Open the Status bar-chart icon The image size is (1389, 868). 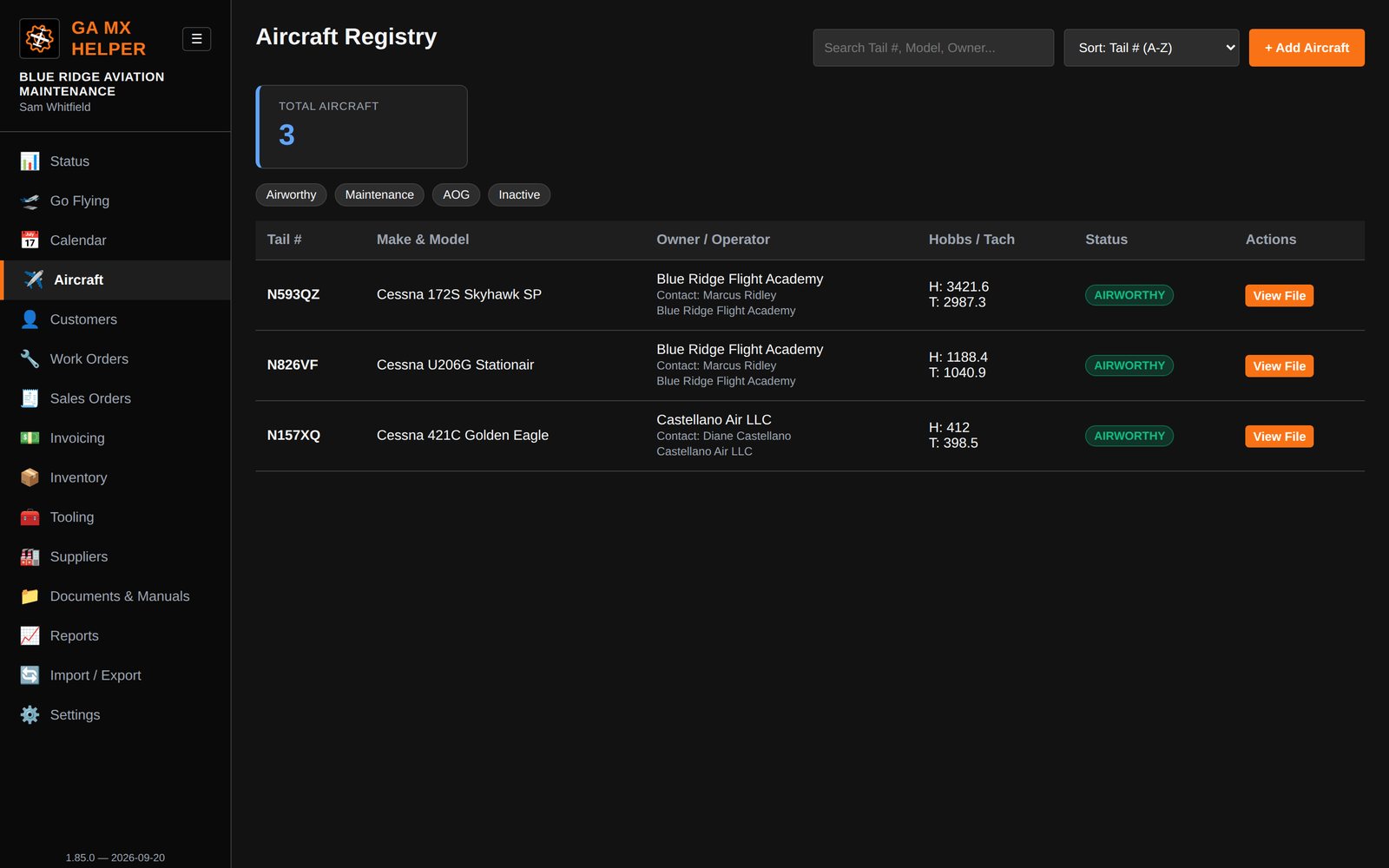coord(30,161)
